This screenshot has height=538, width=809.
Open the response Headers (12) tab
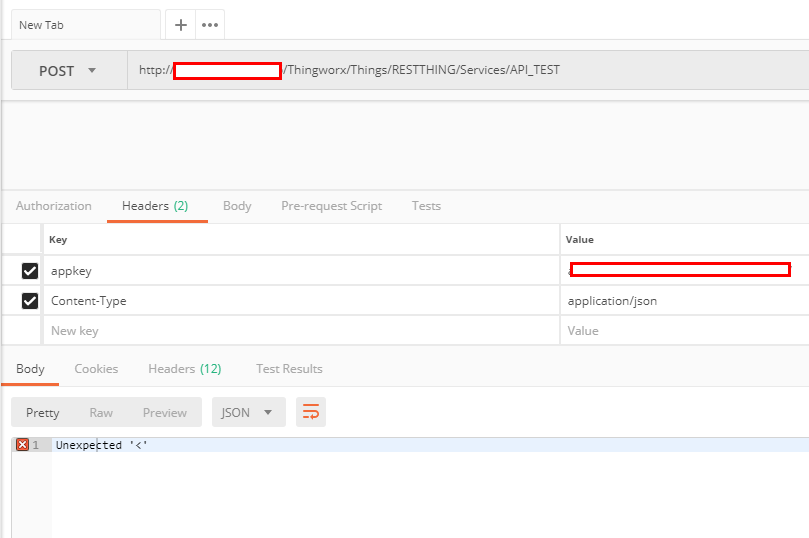click(x=185, y=369)
